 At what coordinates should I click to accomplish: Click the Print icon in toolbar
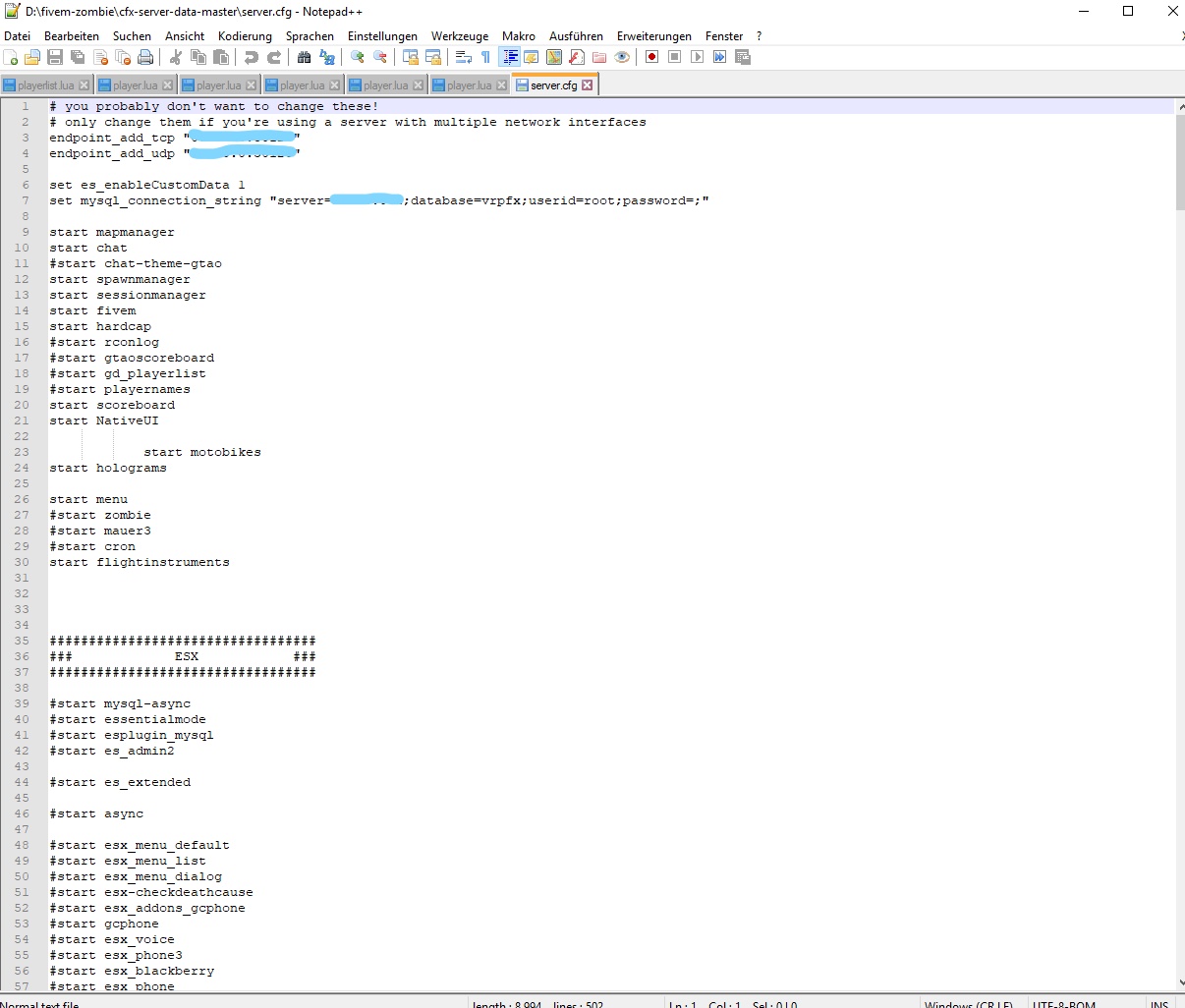[145, 58]
